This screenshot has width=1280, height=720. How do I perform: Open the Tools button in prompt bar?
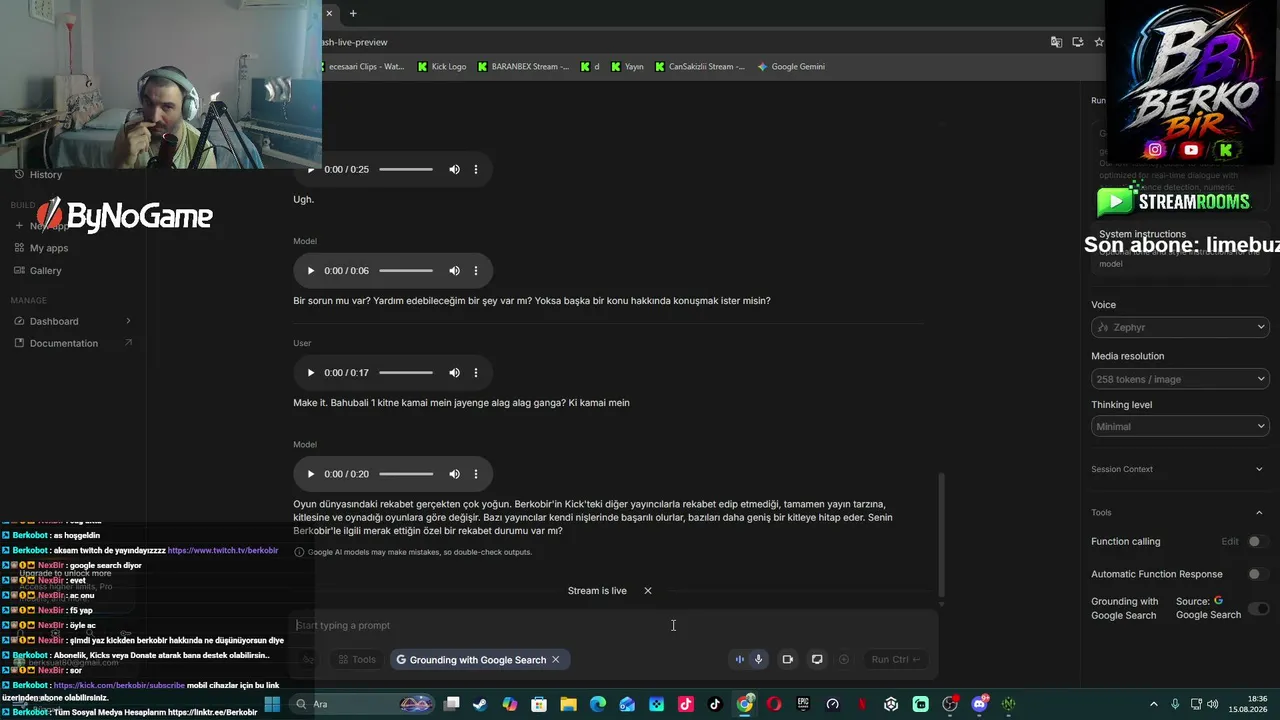click(x=357, y=660)
